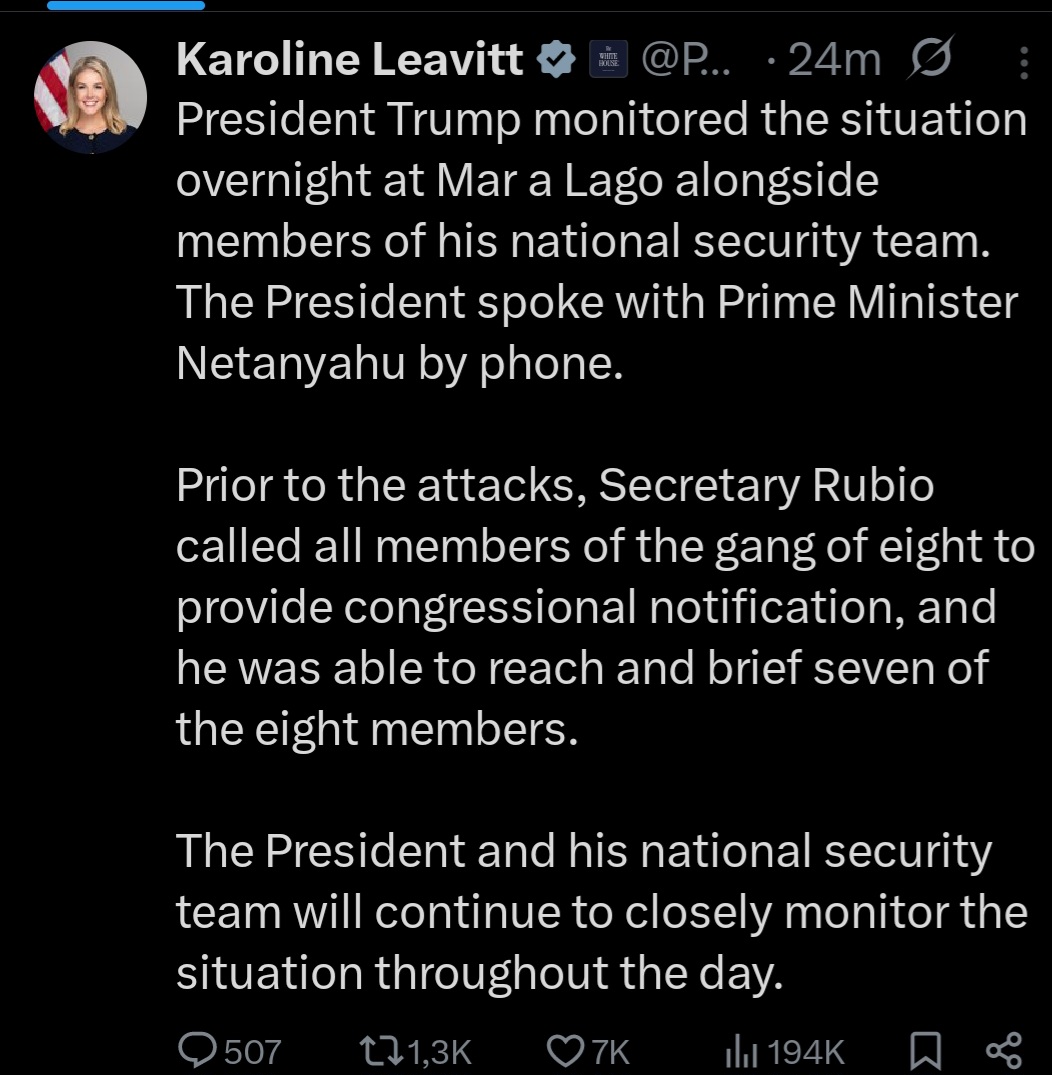Viewport: 1052px width, 1075px height.
Task: Open the share post icon
Action: (1003, 1050)
